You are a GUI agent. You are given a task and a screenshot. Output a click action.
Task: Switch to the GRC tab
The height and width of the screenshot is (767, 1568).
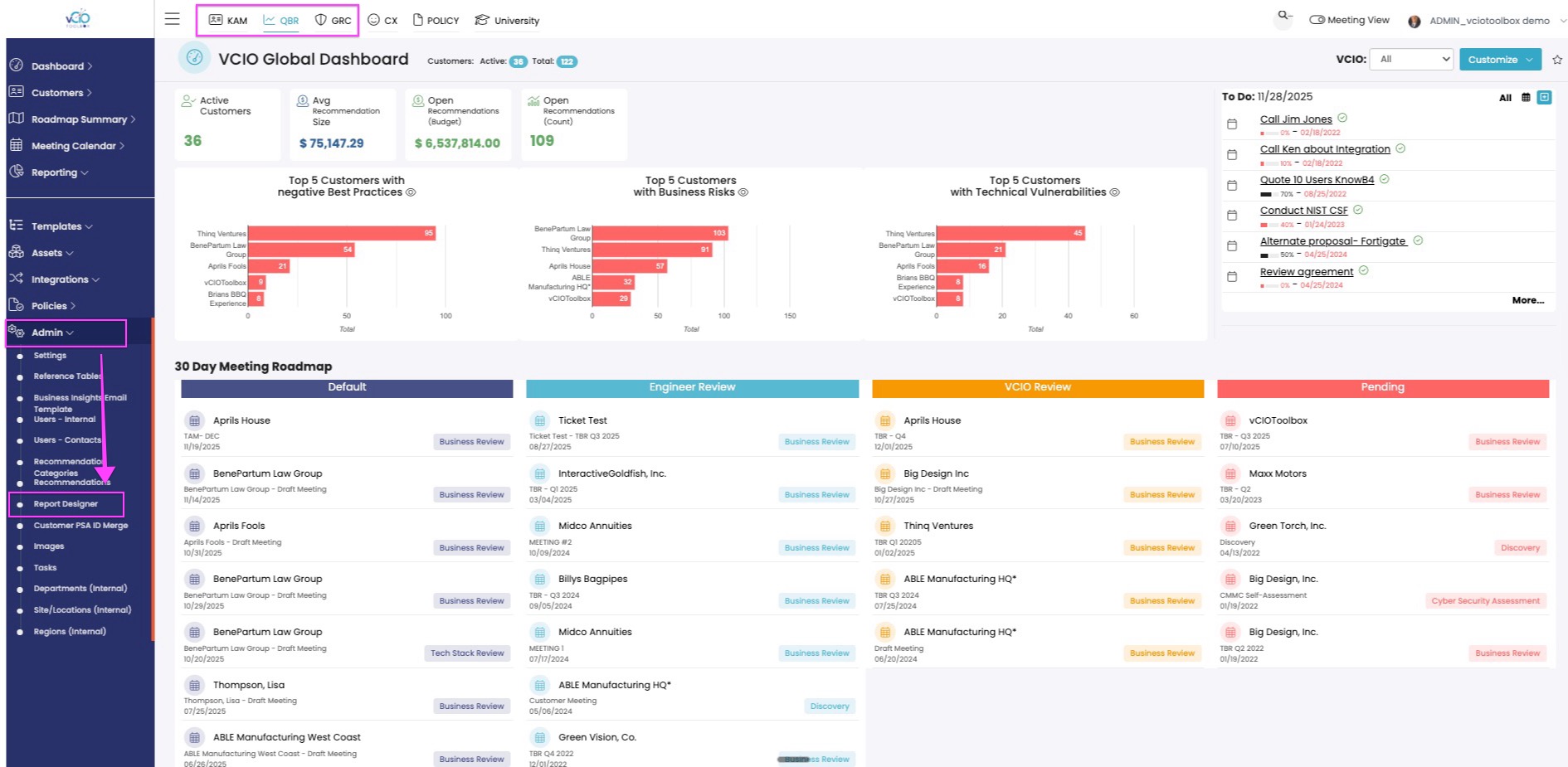click(333, 20)
